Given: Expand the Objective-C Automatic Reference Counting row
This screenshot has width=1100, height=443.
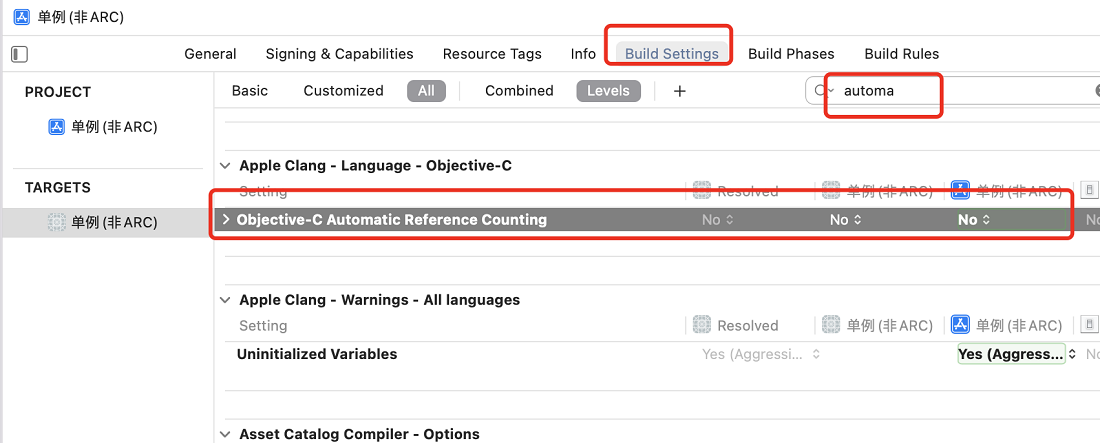Looking at the screenshot, I should point(226,220).
